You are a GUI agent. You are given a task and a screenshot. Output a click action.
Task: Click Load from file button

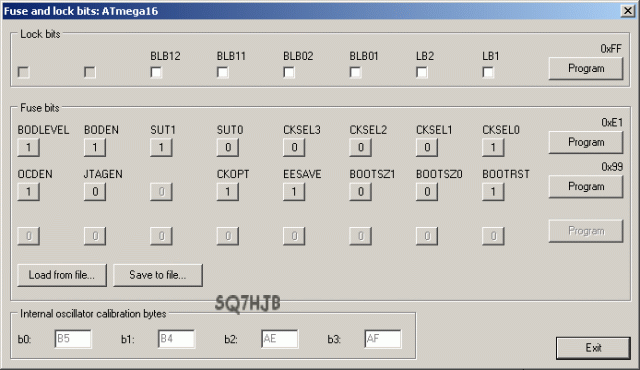click(x=62, y=275)
